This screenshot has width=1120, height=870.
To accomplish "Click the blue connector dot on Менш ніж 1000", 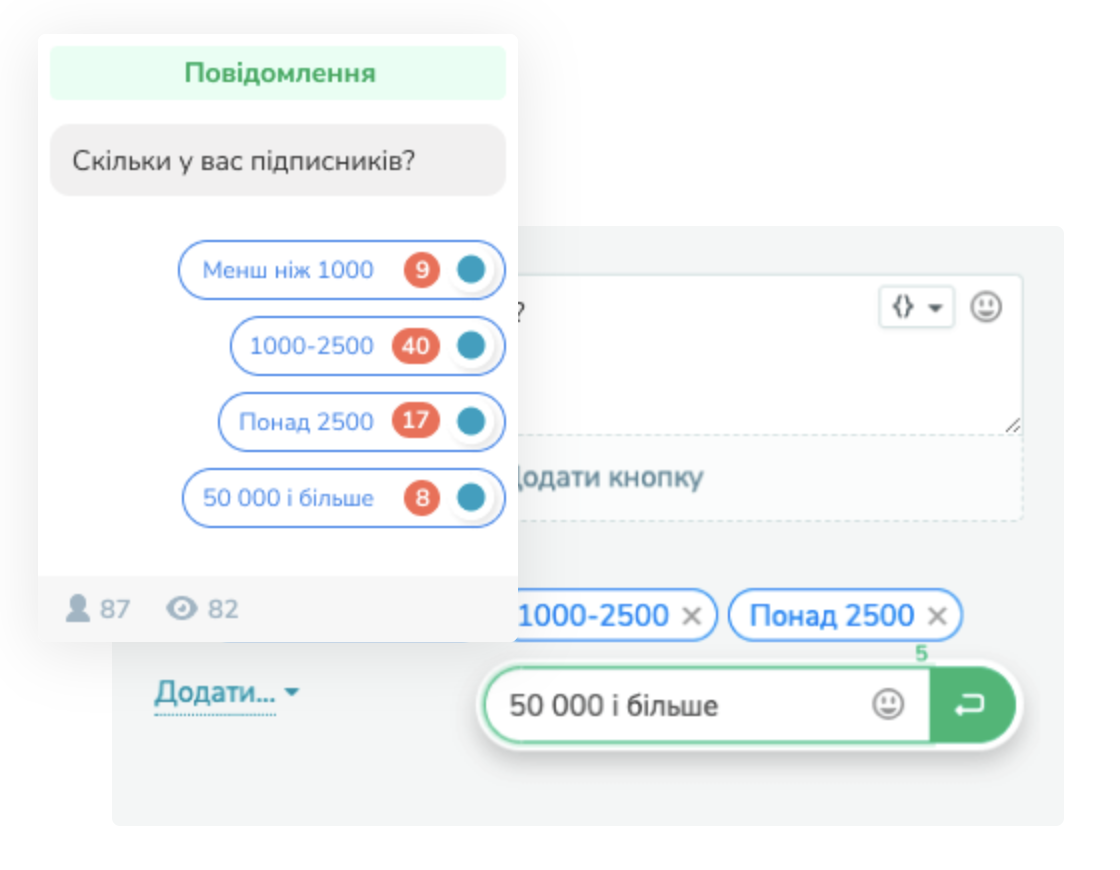I will [x=471, y=270].
